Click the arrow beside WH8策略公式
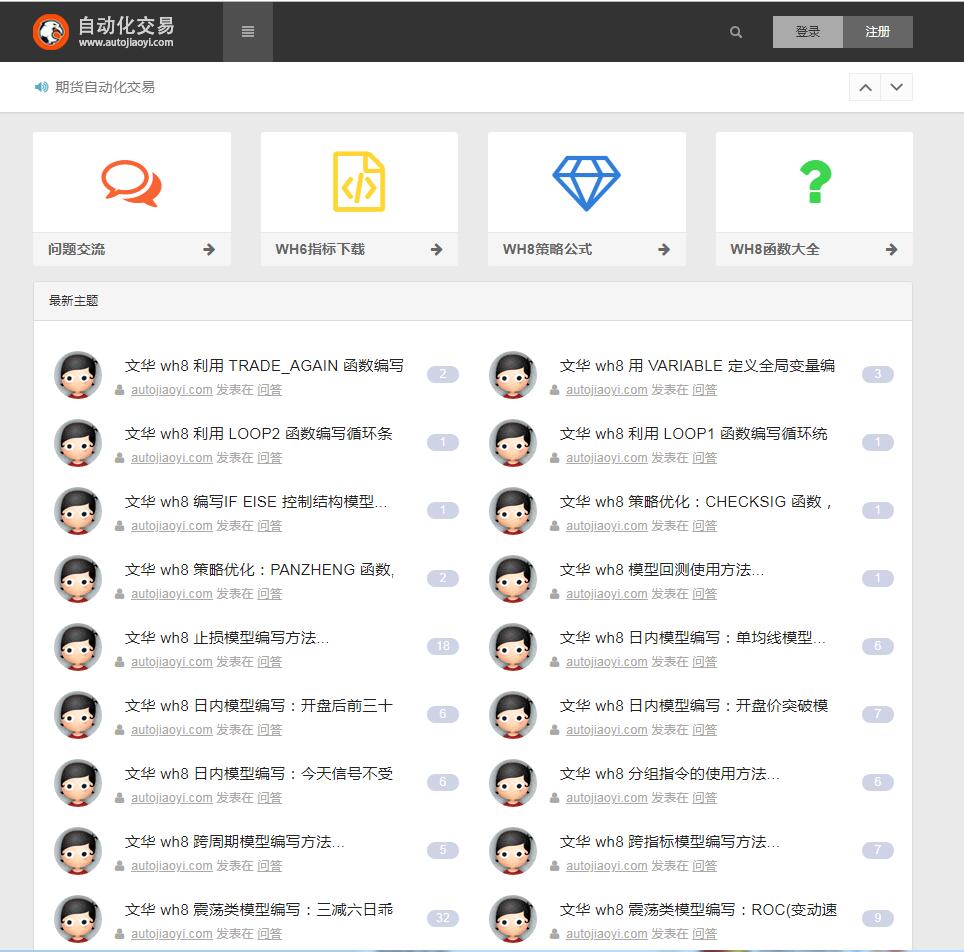Image resolution: width=964 pixels, height=952 pixels. (664, 250)
